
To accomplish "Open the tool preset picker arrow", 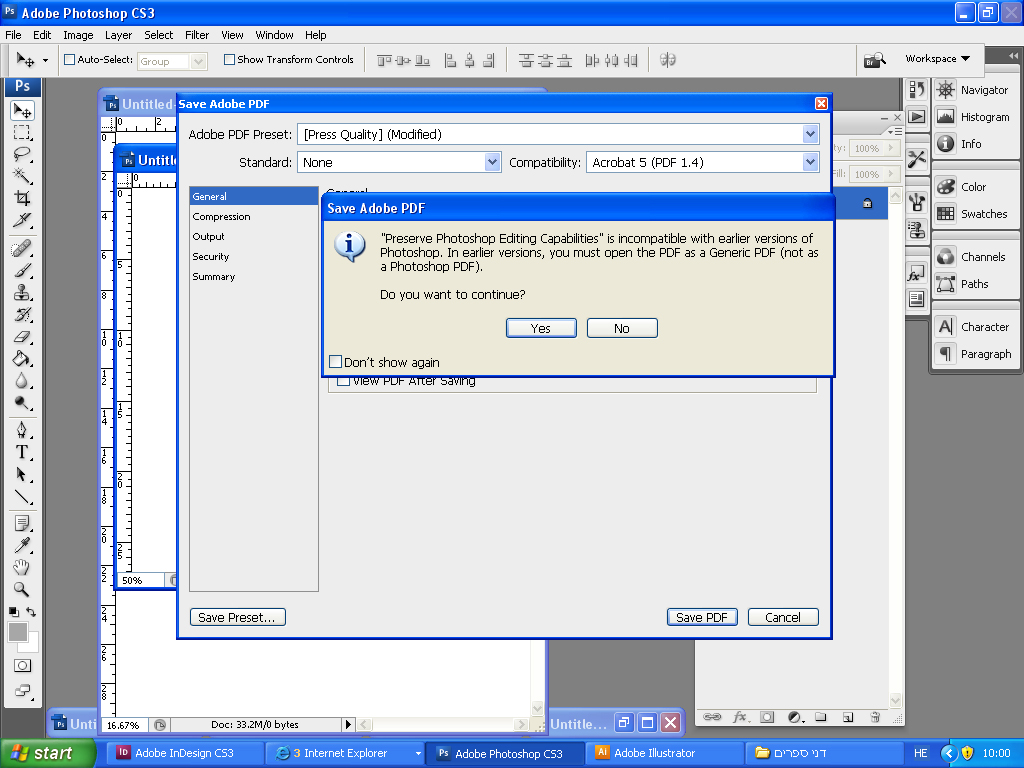I will [45, 60].
